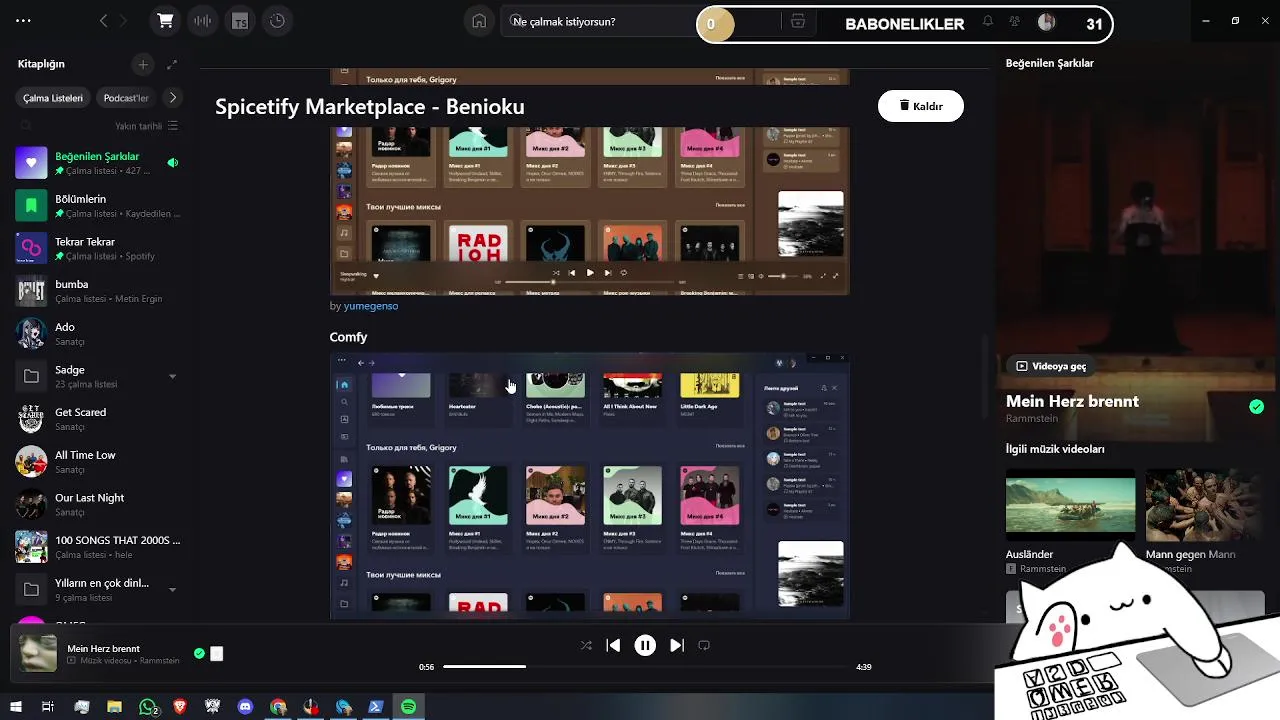
Task: Open Bölümlerin in the library
Action: coord(97,206)
